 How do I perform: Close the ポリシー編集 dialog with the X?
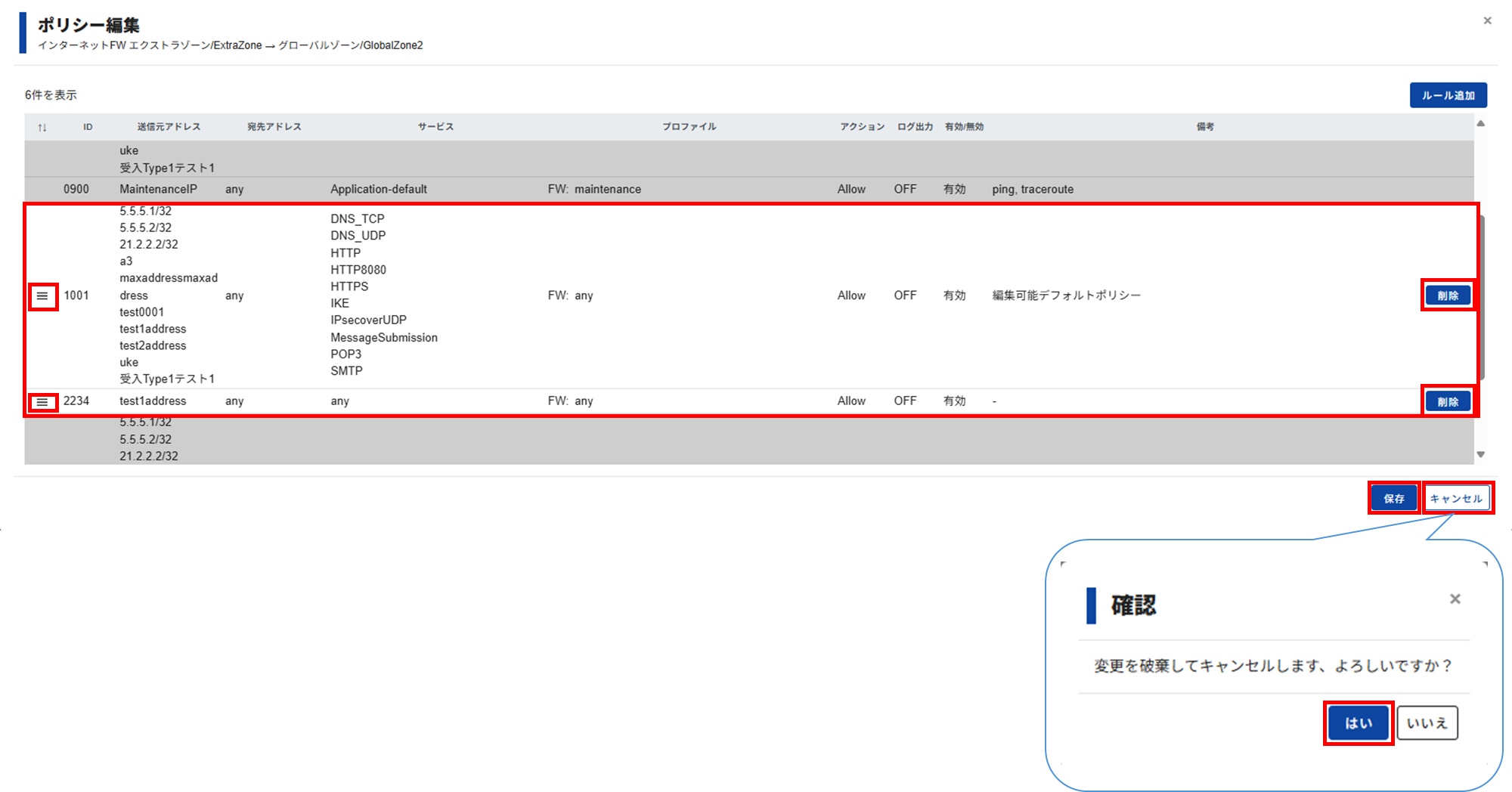1487,21
